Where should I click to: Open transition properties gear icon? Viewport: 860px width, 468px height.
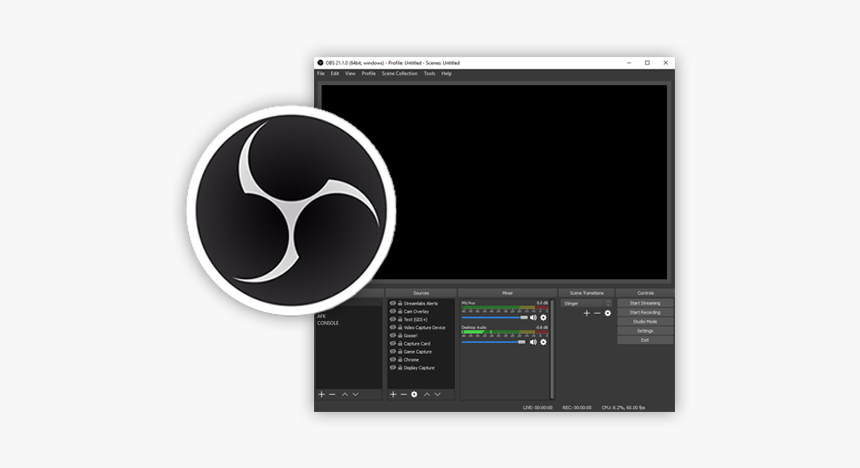tap(608, 313)
